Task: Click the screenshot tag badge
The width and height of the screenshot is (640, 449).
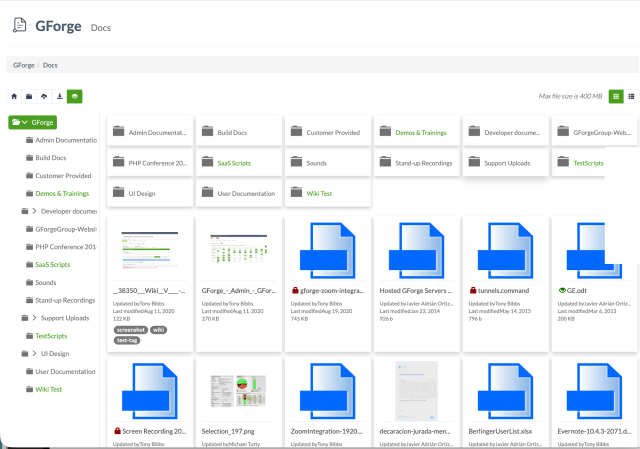Action: pyautogui.click(x=131, y=330)
